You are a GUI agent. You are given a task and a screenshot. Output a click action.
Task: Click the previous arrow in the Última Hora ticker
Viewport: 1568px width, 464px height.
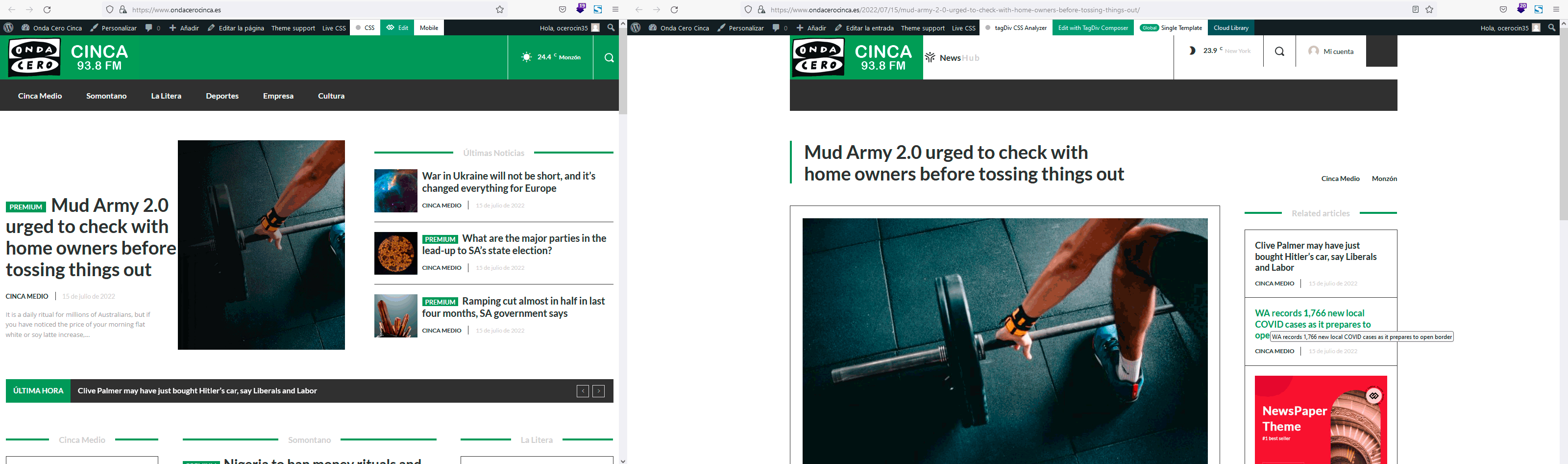[583, 391]
